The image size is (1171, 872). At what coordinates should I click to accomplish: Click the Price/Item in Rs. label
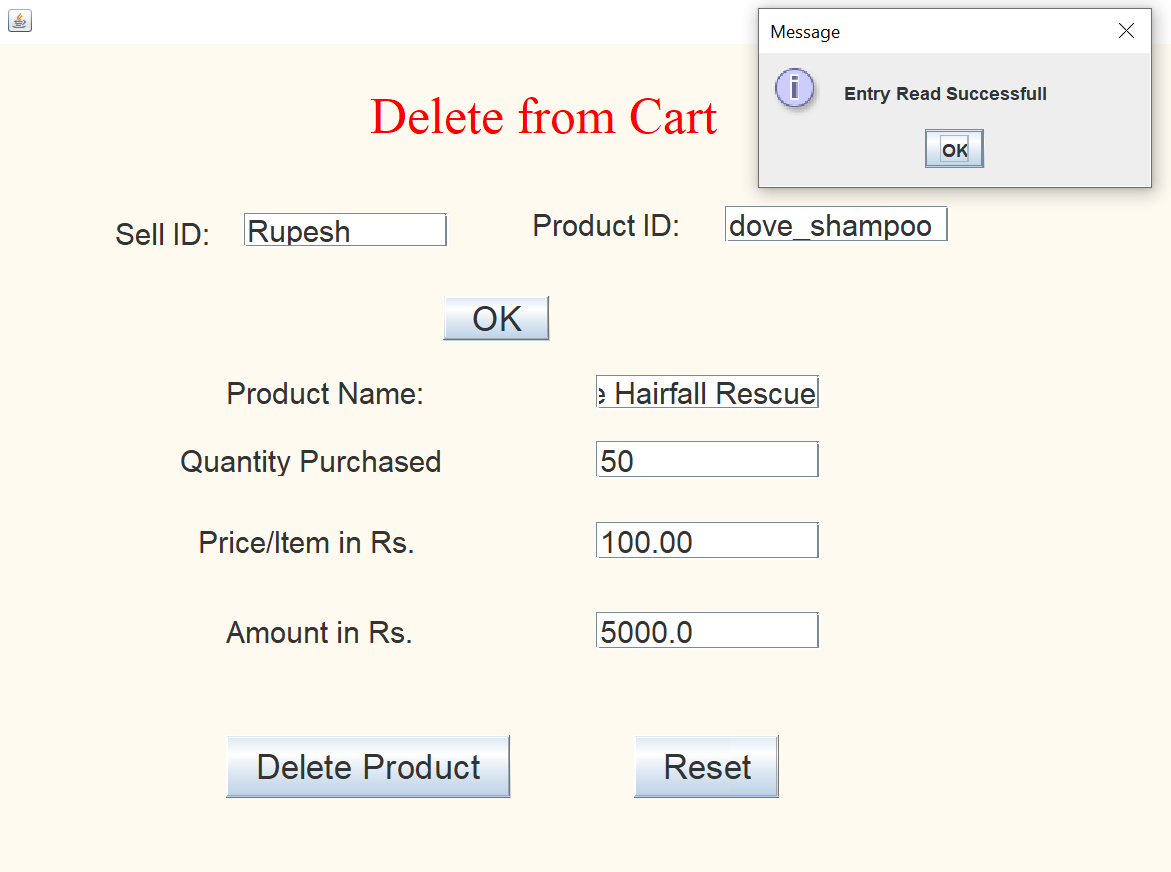click(306, 542)
